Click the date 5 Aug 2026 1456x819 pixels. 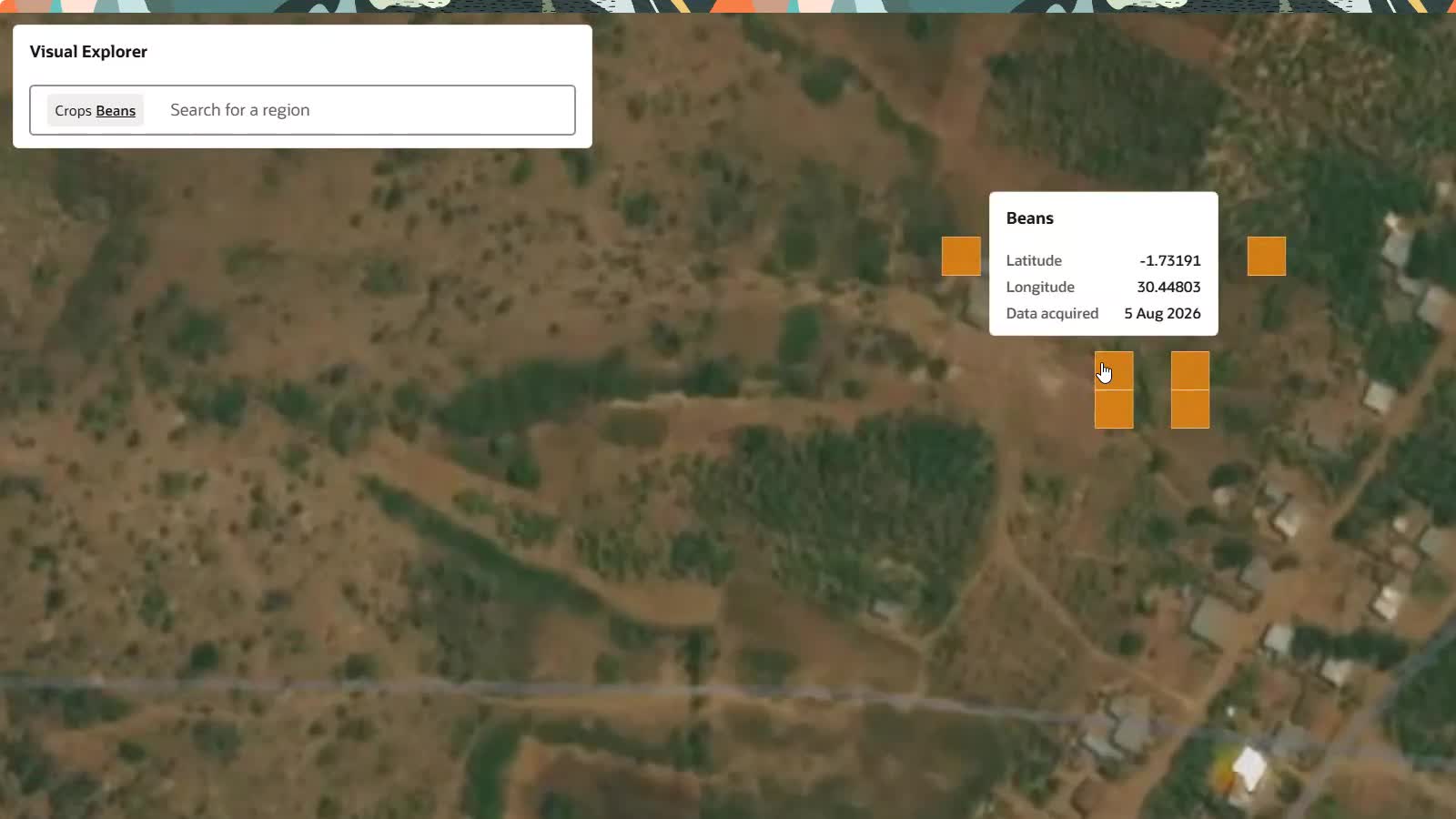pyautogui.click(x=1162, y=313)
